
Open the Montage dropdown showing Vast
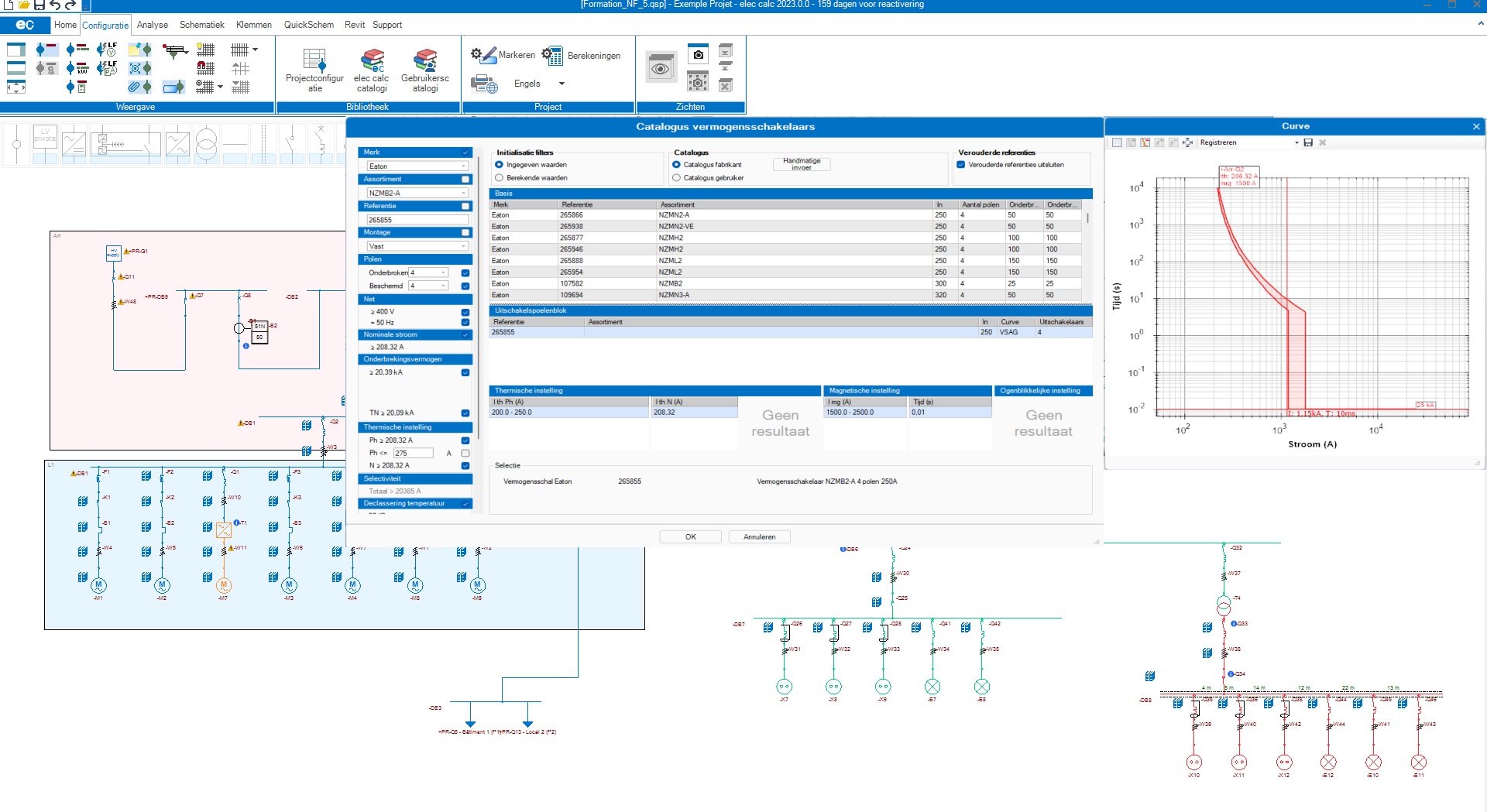click(417, 246)
